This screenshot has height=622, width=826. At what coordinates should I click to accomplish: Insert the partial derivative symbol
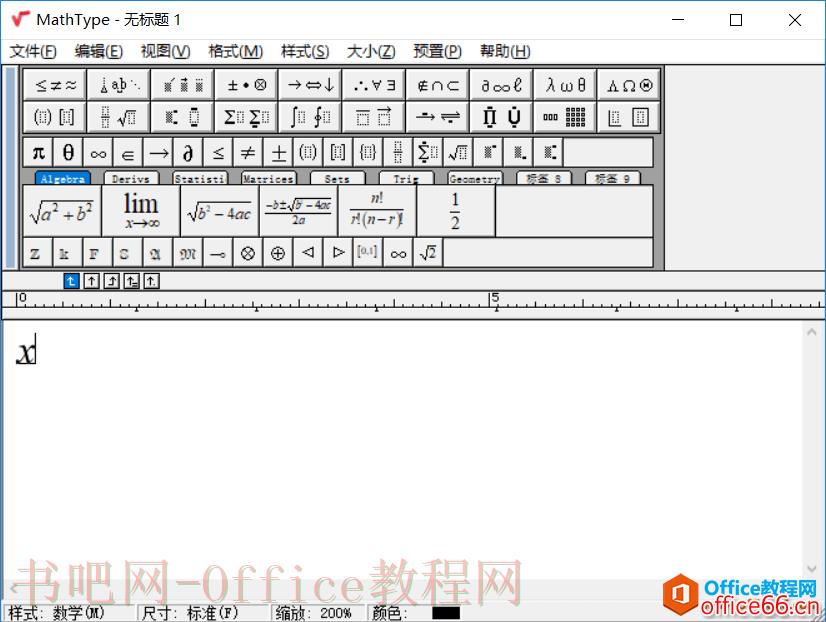coord(188,153)
